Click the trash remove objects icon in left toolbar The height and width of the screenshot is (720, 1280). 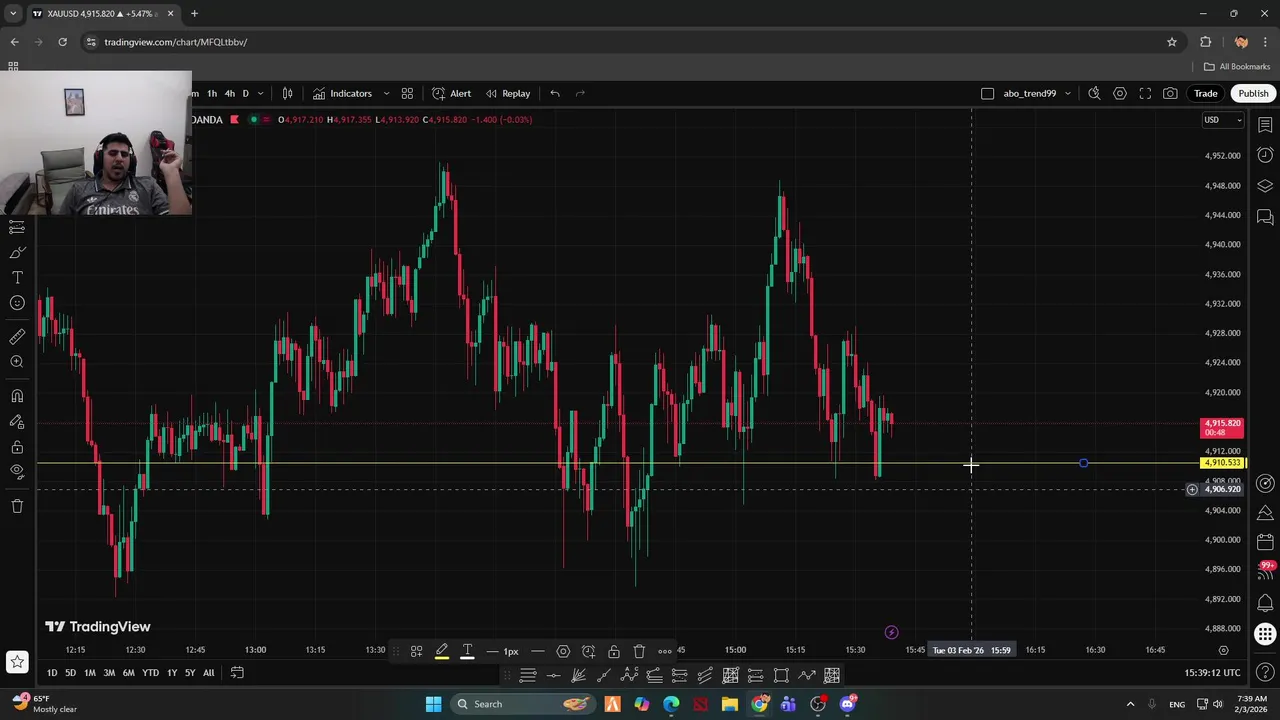(17, 506)
